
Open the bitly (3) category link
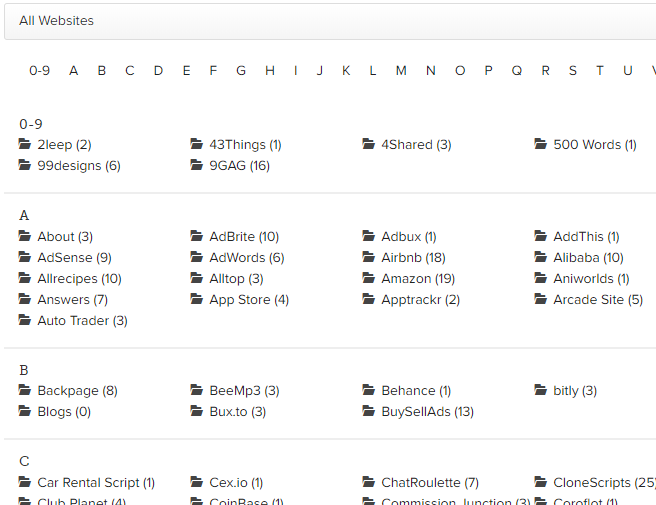point(575,391)
